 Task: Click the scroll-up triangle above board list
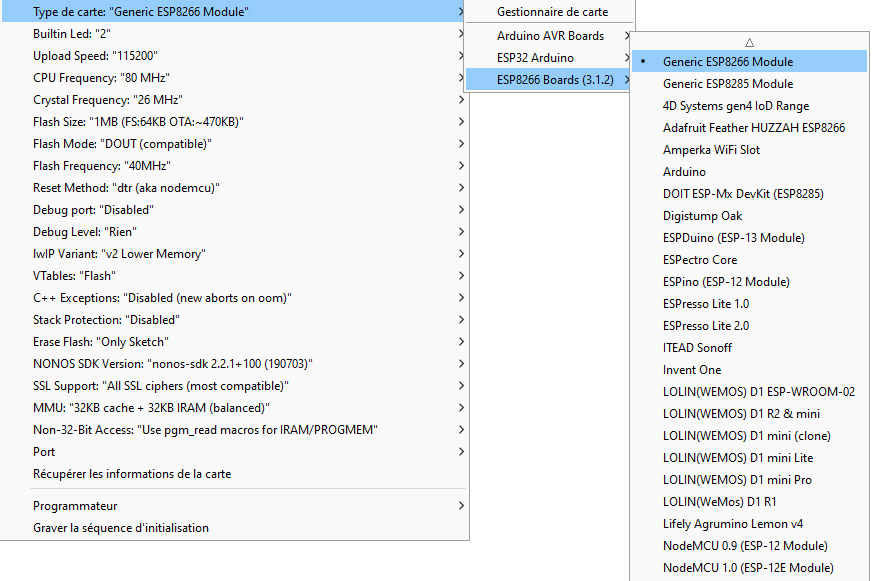tap(749, 42)
